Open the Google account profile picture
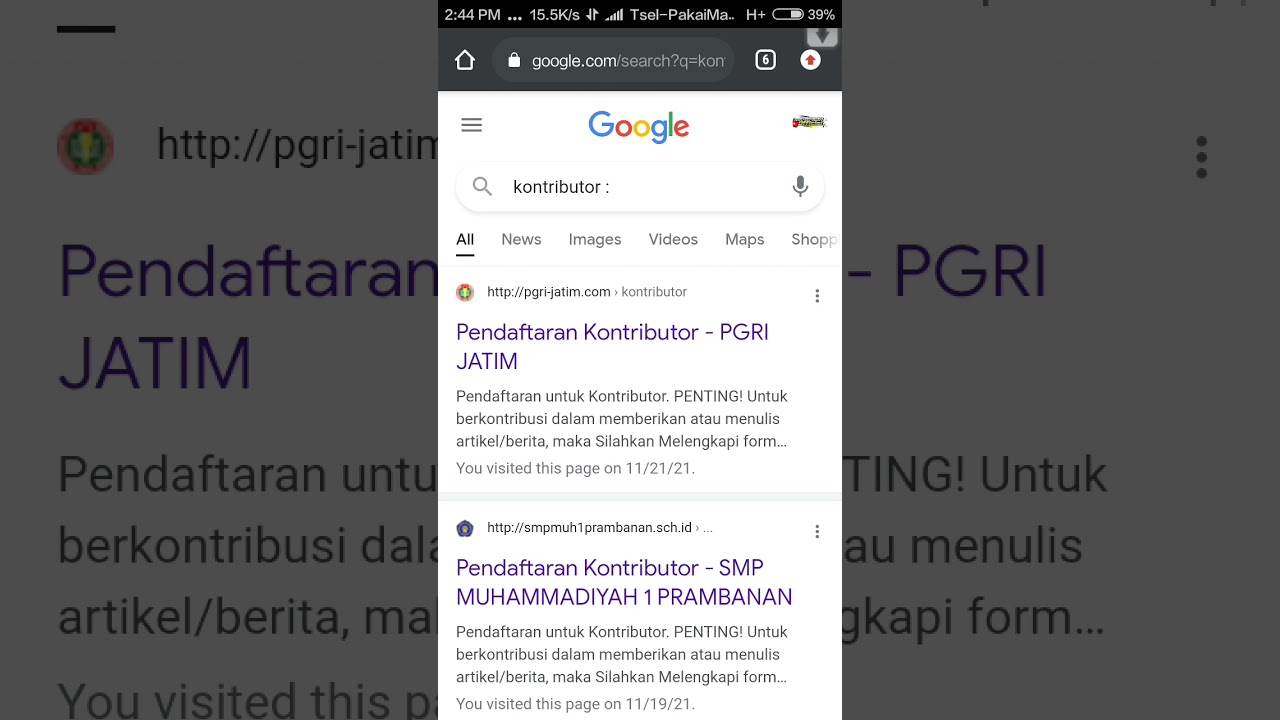 click(x=809, y=123)
